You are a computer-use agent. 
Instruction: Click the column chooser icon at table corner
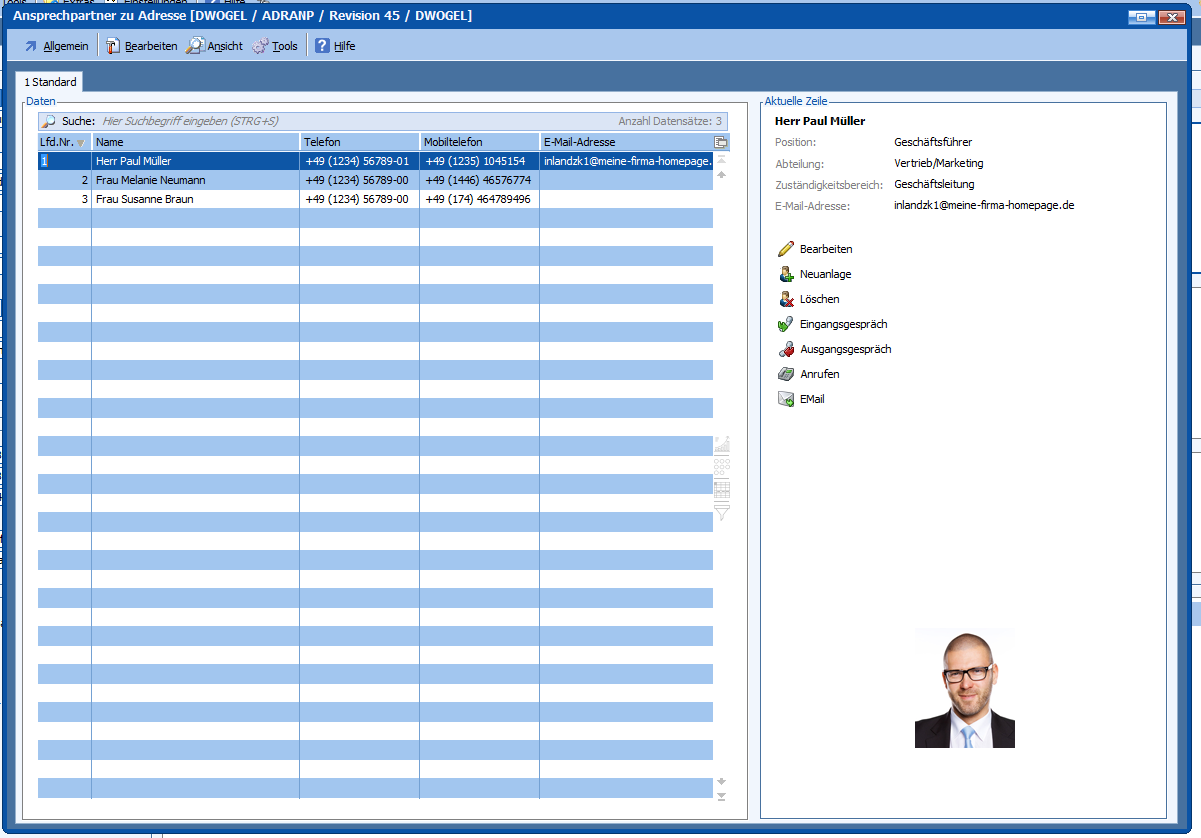point(721,142)
